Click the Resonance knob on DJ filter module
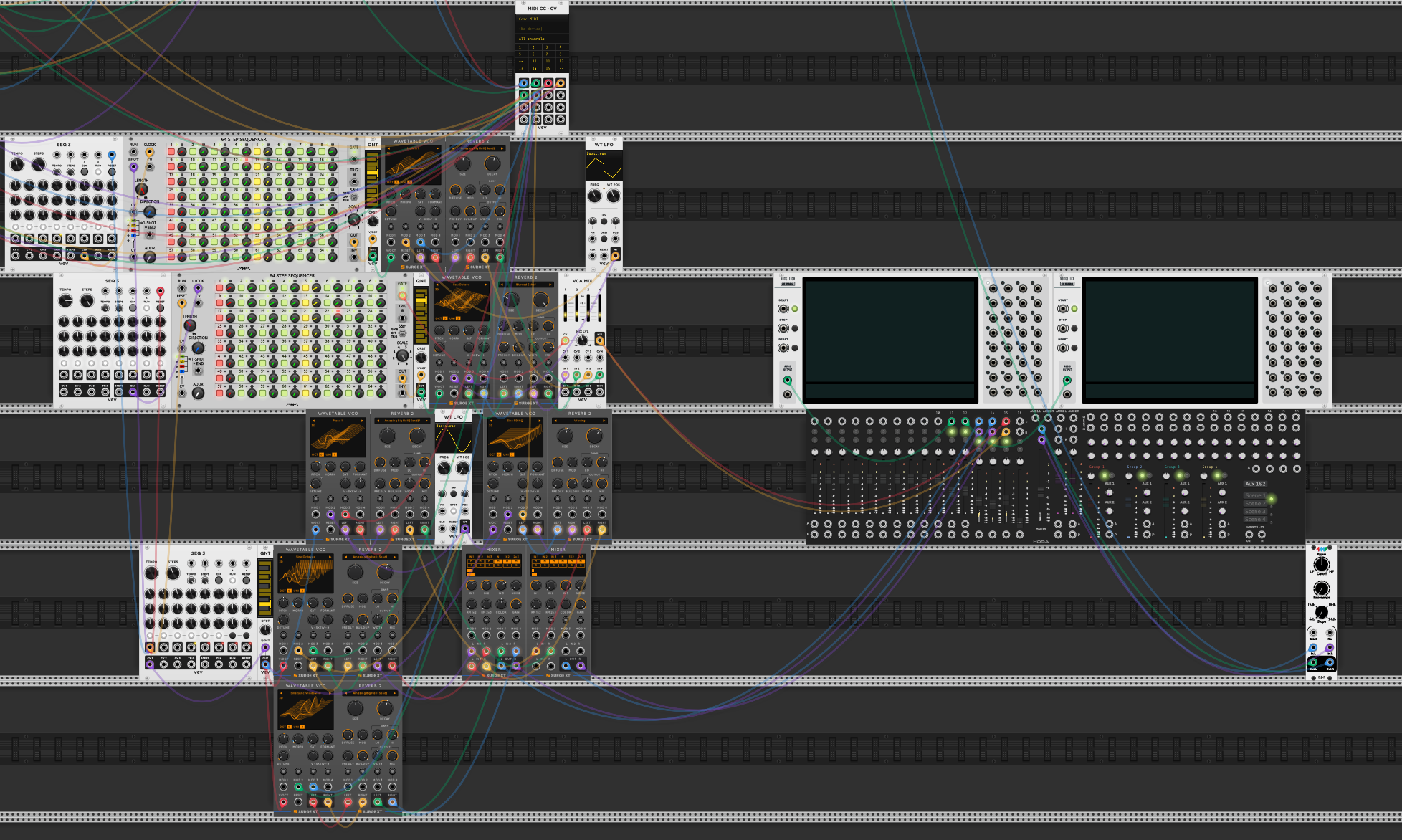 1322,588
